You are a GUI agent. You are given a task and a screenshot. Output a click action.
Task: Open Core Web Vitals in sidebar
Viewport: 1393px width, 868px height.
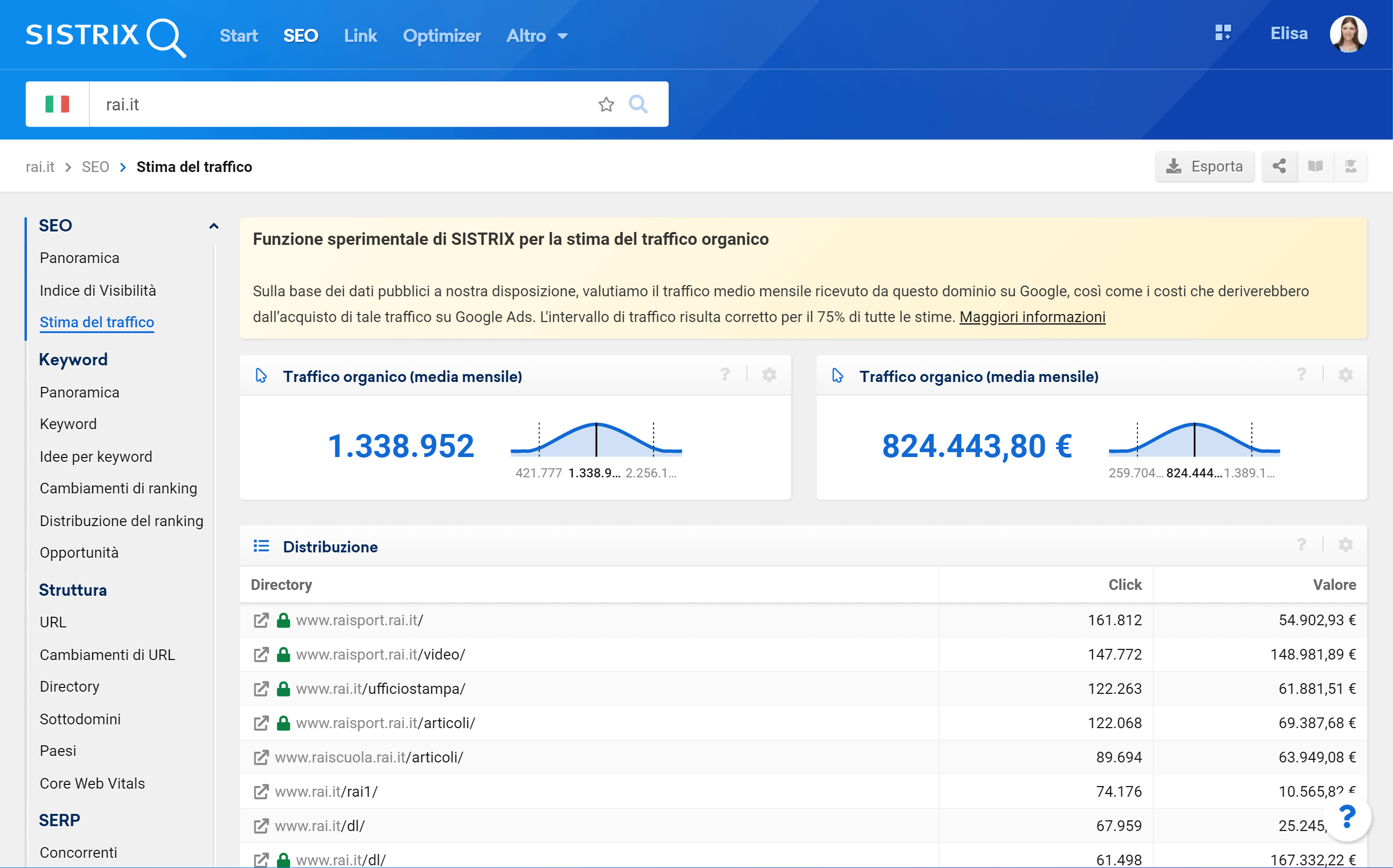[92, 783]
